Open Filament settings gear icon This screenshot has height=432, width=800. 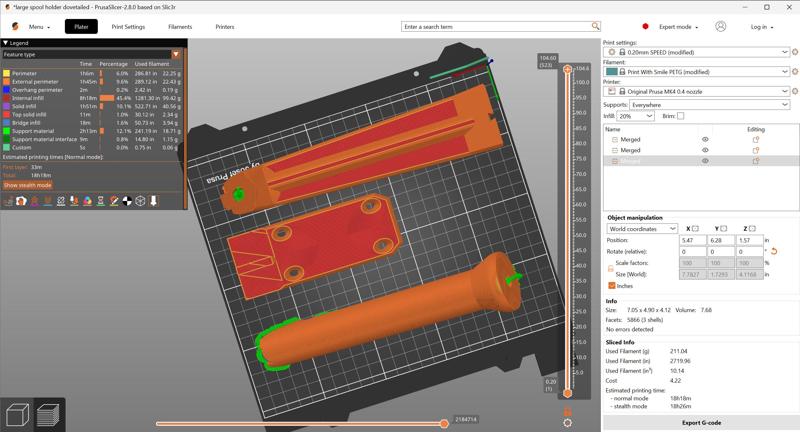(794, 72)
